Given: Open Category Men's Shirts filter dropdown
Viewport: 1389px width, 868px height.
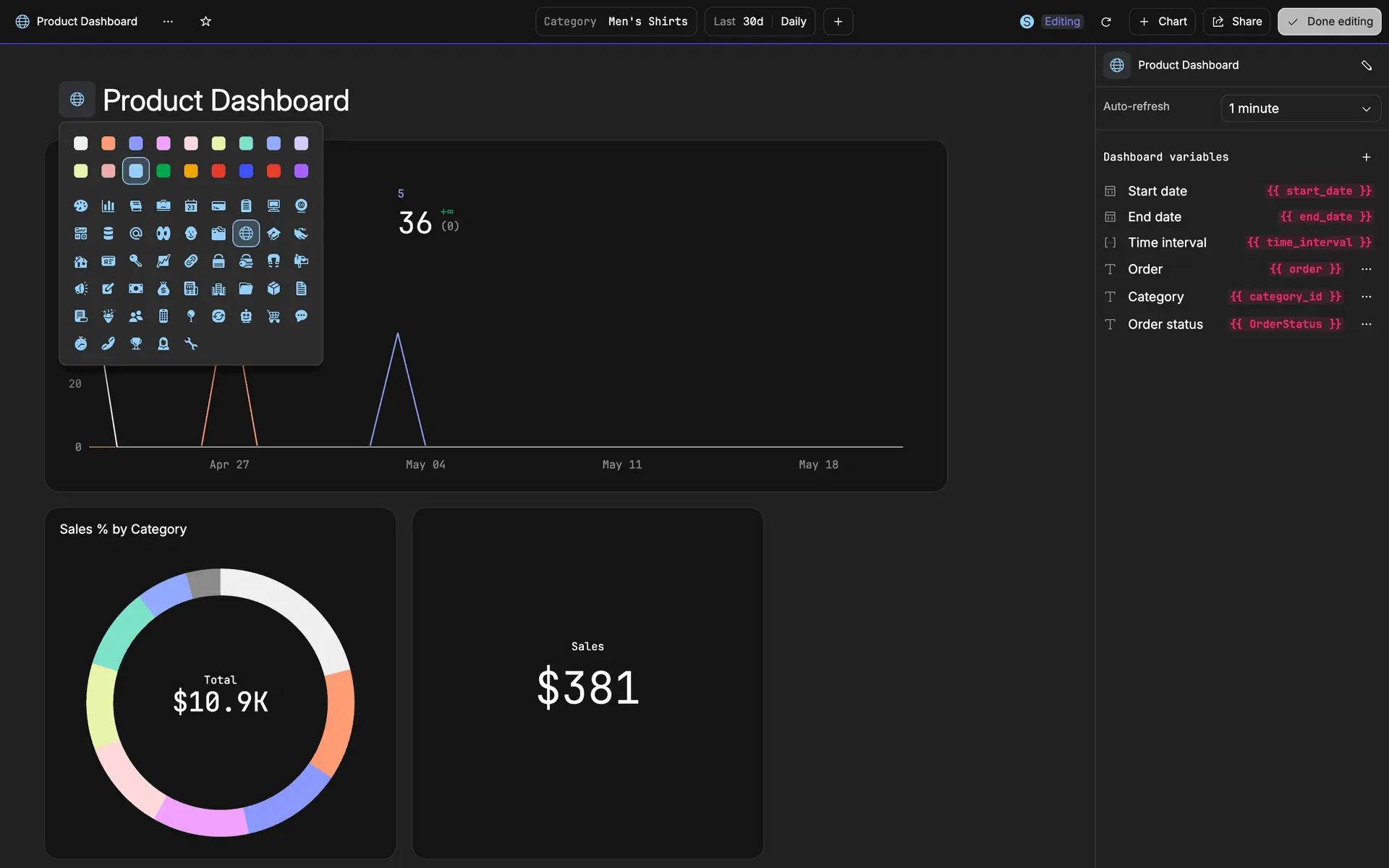Looking at the screenshot, I should pos(616,22).
